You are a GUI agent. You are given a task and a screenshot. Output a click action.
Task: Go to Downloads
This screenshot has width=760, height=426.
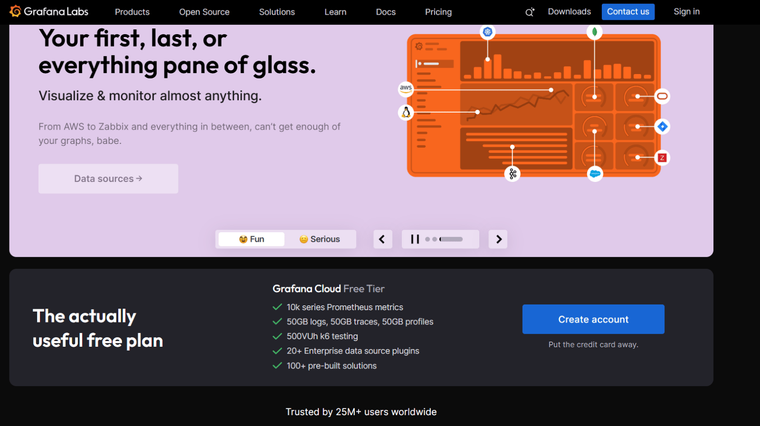(569, 12)
